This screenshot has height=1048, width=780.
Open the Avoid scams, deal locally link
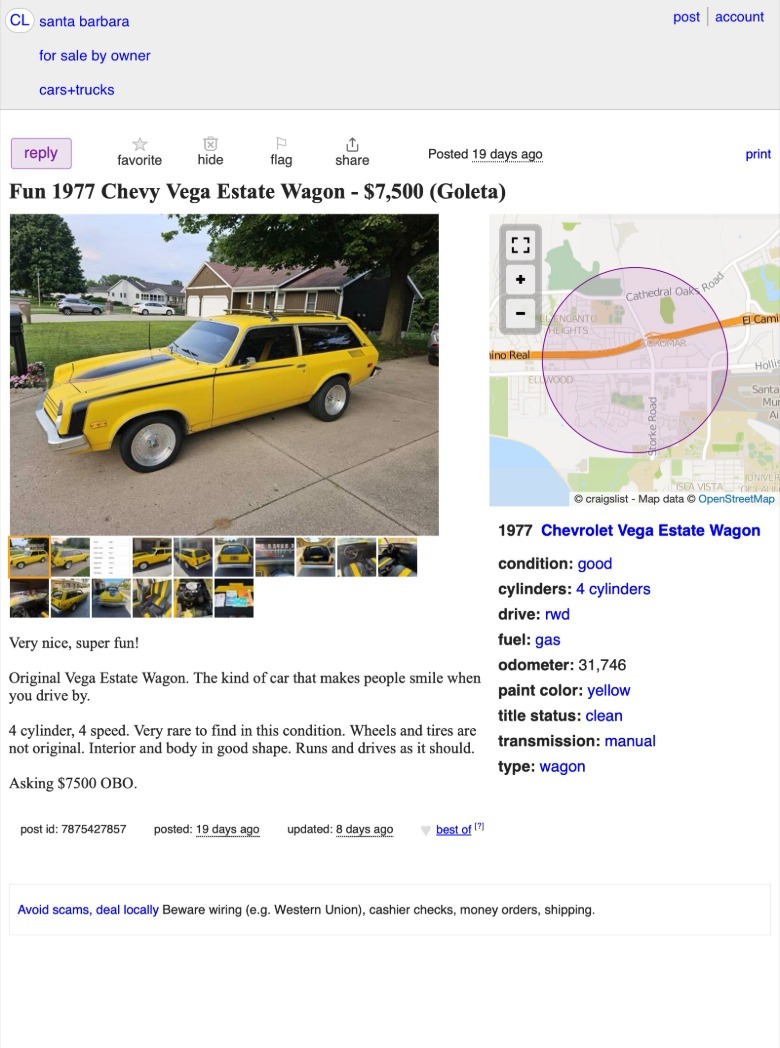point(88,910)
